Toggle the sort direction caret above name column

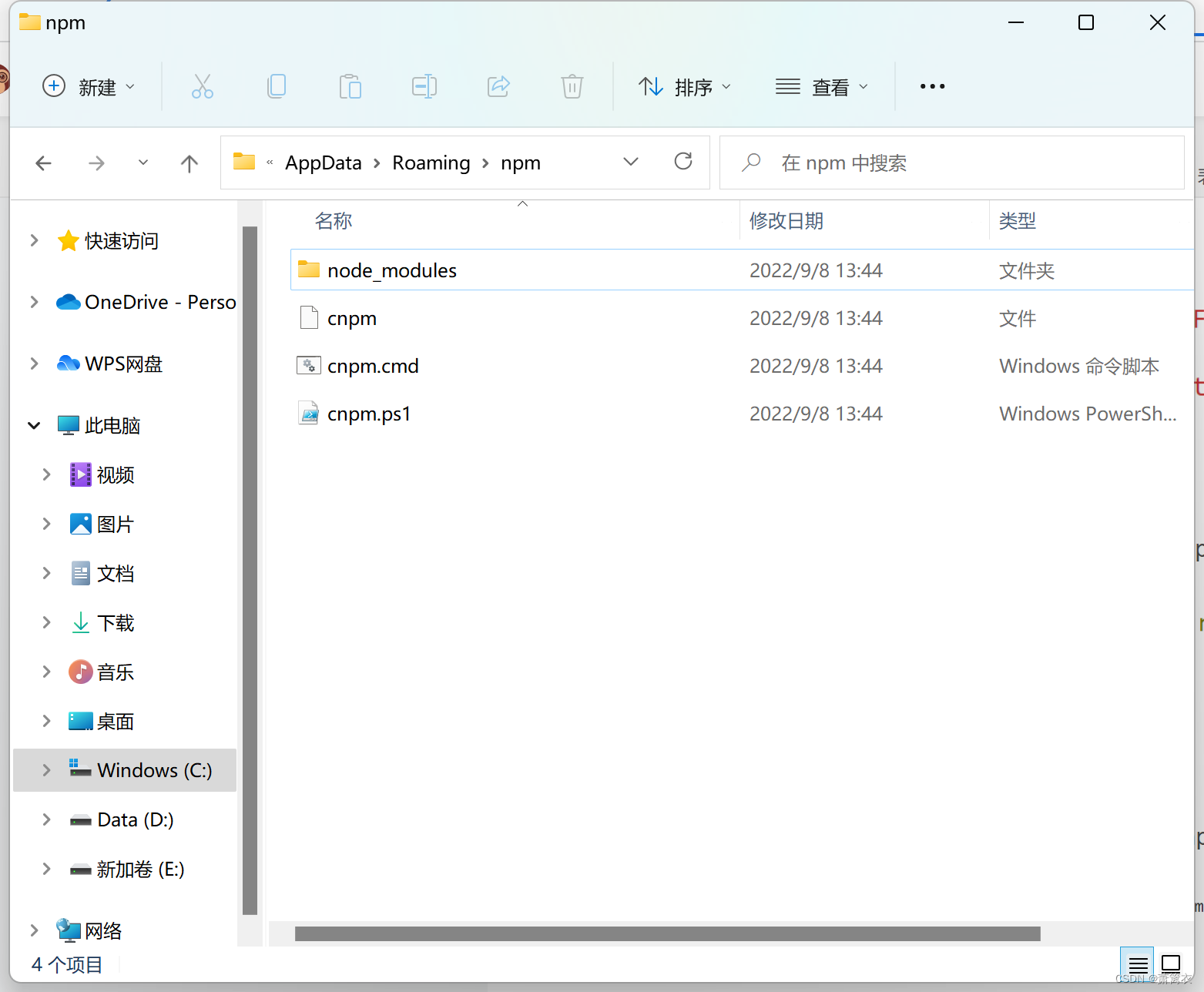point(522,203)
